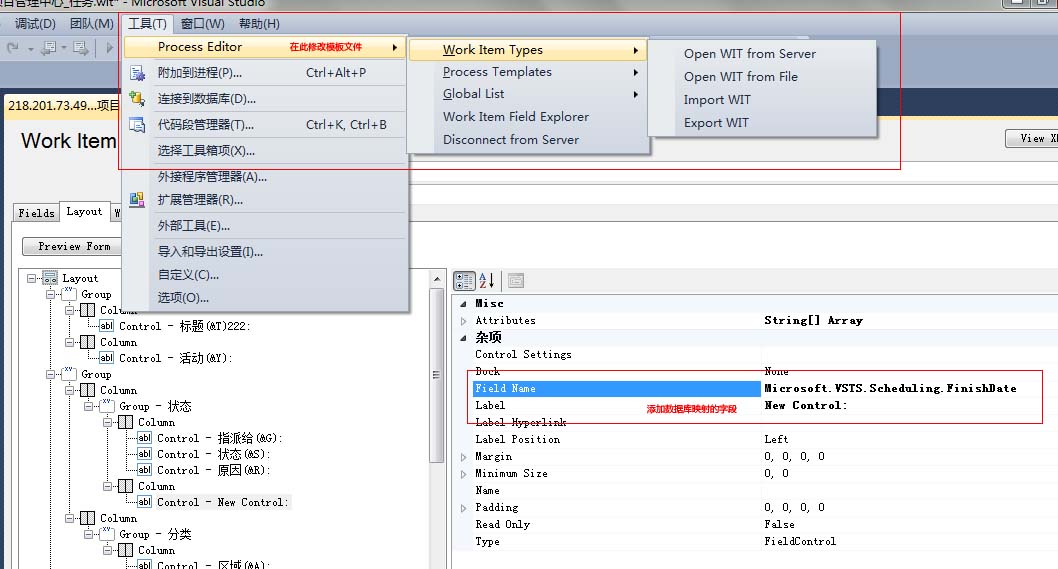The image size is (1058, 569).
Task: Collapse the Misc property category
Action: (x=463, y=303)
